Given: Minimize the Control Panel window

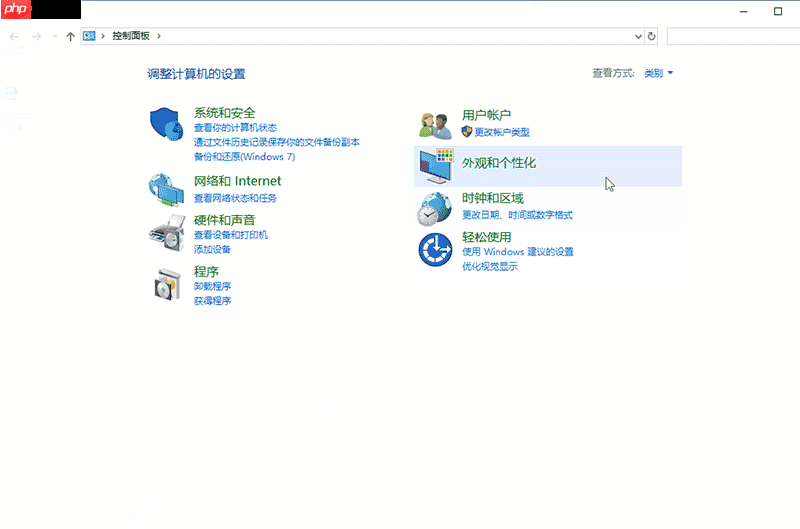Looking at the screenshot, I should point(743,11).
